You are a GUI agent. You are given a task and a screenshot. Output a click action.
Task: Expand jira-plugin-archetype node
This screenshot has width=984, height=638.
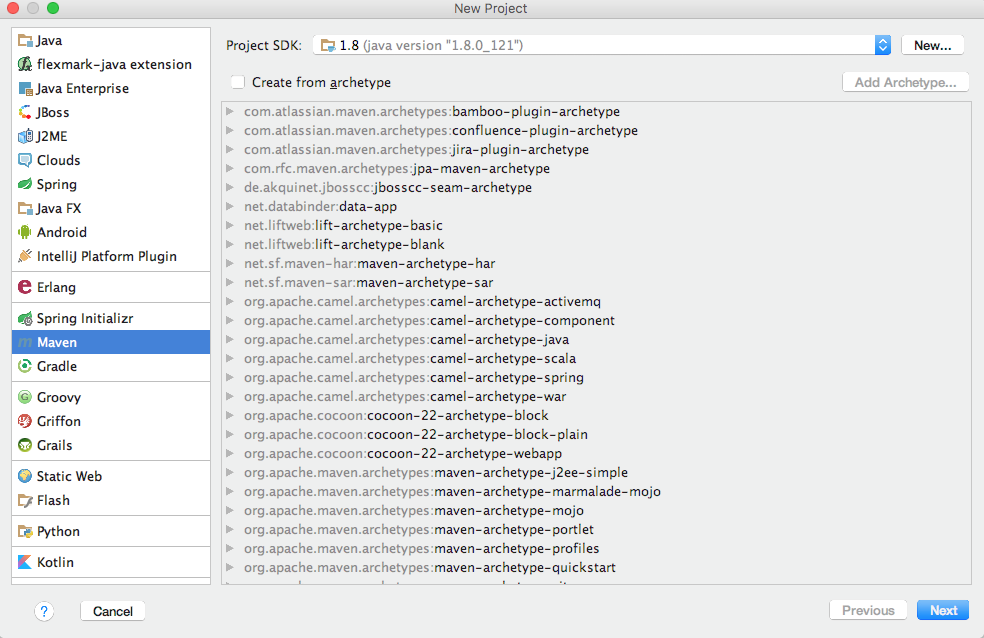click(x=230, y=149)
